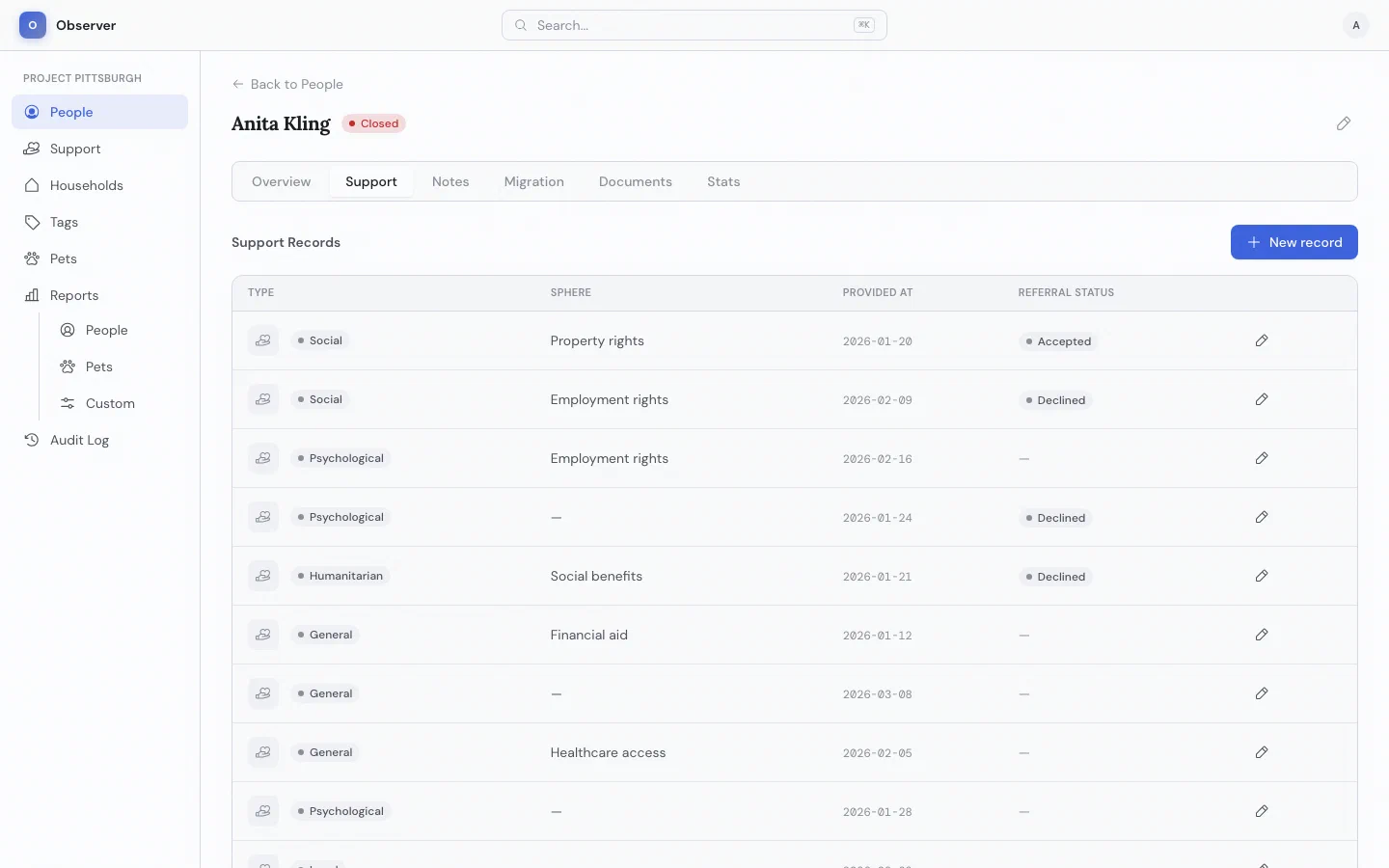Click the Financial aid row support icon
This screenshot has width=1389, height=868.
(263, 635)
